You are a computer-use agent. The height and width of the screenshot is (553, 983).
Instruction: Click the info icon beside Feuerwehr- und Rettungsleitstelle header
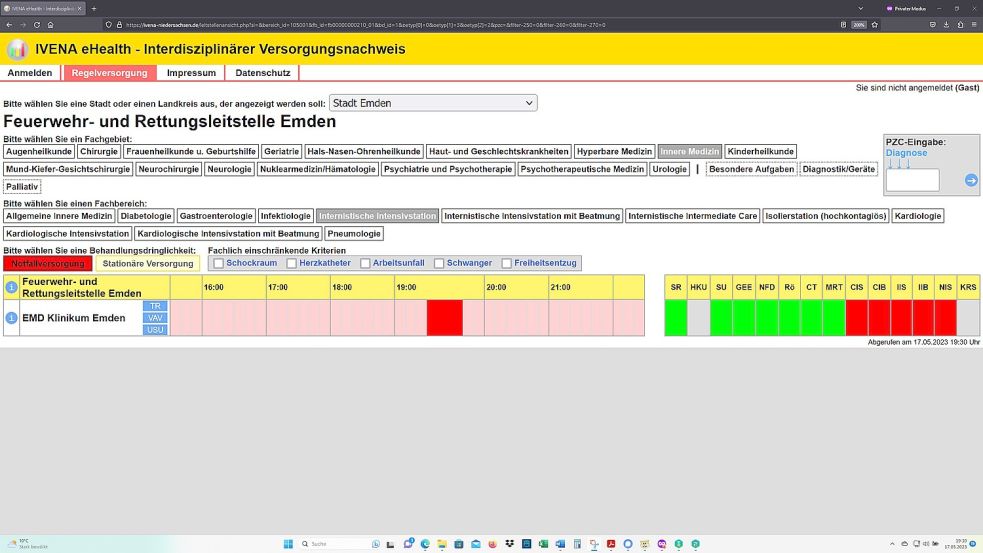[x=11, y=287]
